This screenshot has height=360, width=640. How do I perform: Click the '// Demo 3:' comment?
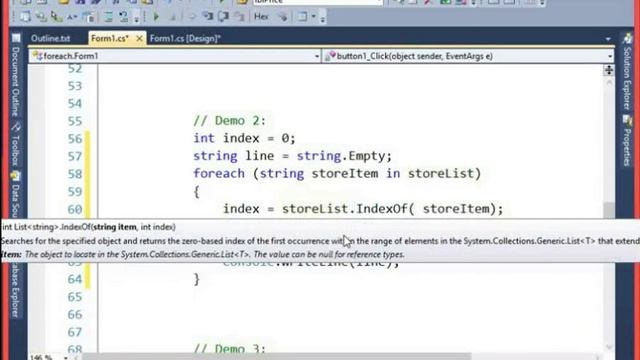[x=229, y=350]
